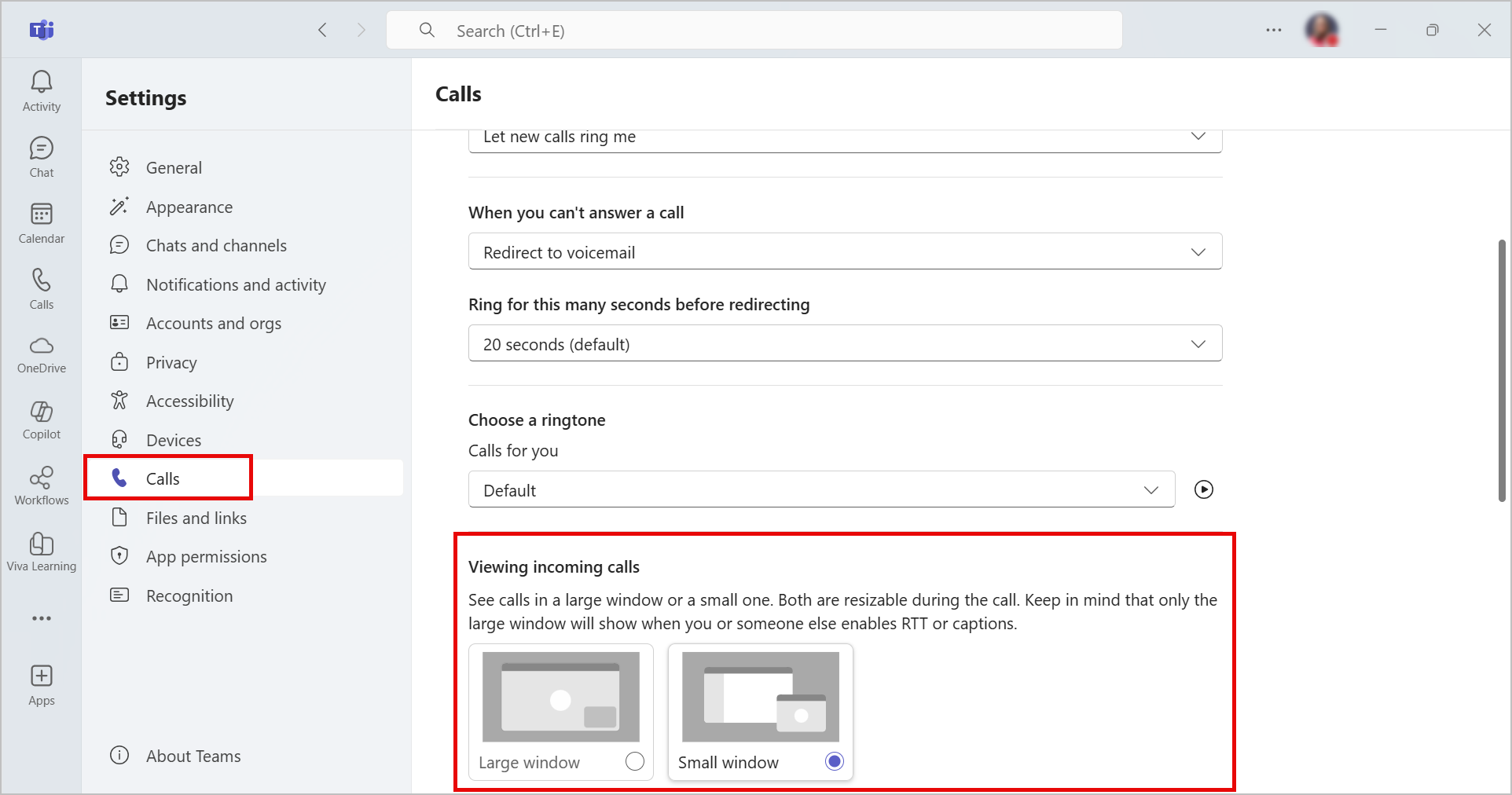This screenshot has height=795, width=1512.
Task: Go forward with the right arrow
Action: [361, 30]
